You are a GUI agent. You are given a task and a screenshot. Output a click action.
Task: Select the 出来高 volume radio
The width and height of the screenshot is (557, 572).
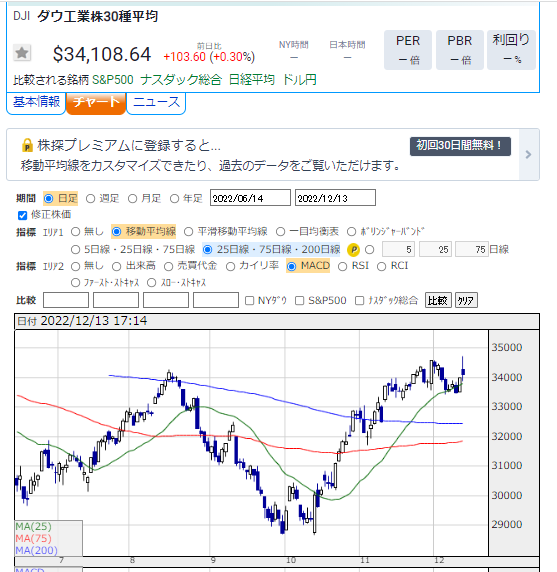pyautogui.click(x=116, y=267)
